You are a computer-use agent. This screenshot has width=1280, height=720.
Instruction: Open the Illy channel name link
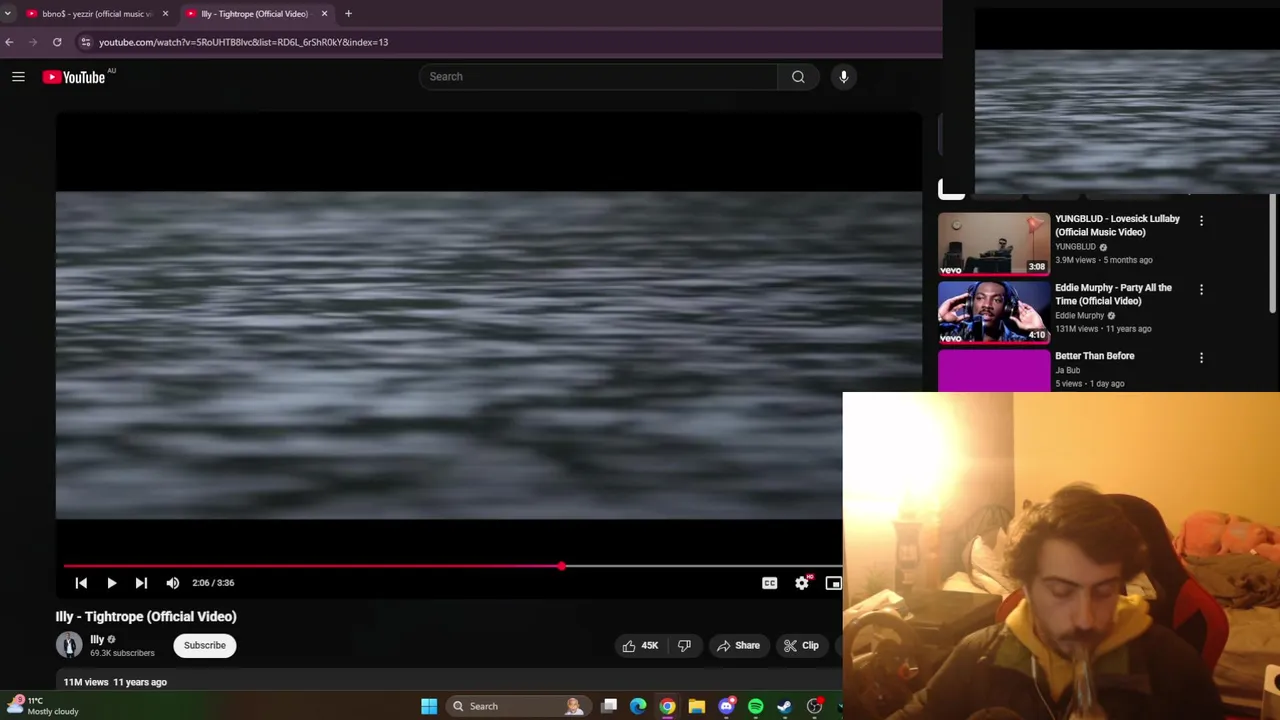(x=97, y=639)
